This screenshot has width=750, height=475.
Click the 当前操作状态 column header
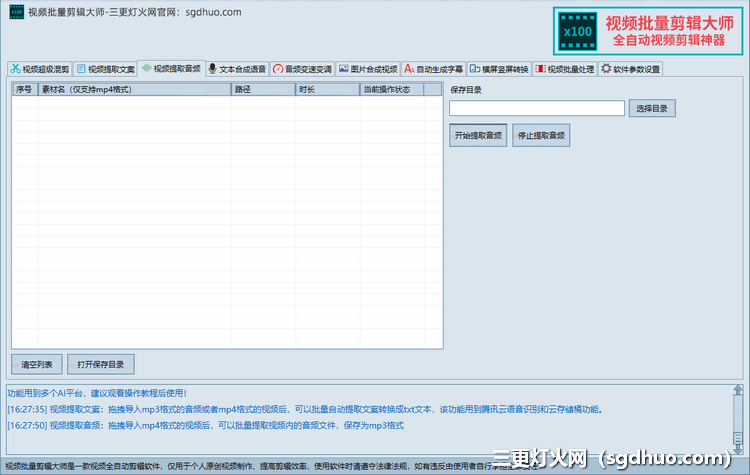(x=392, y=89)
